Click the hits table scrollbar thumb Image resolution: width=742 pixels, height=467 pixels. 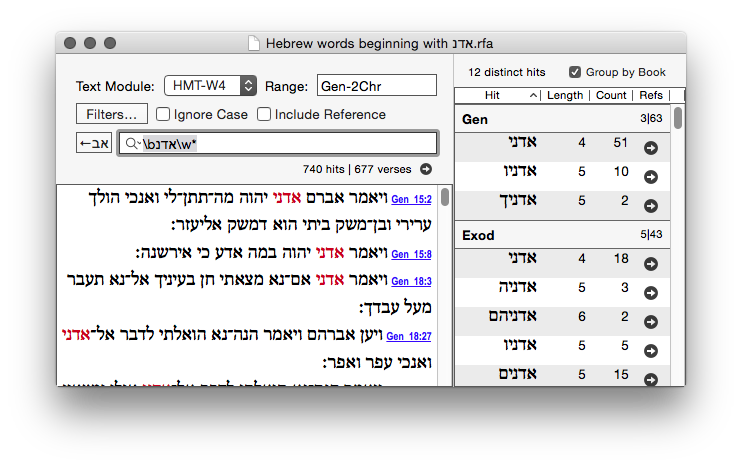point(678,118)
